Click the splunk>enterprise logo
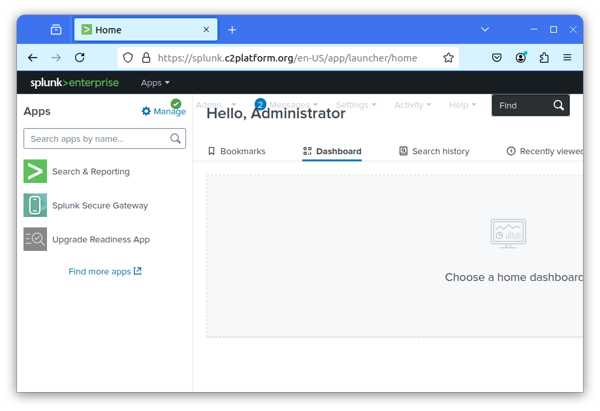The width and height of the screenshot is (600, 411). [74, 83]
